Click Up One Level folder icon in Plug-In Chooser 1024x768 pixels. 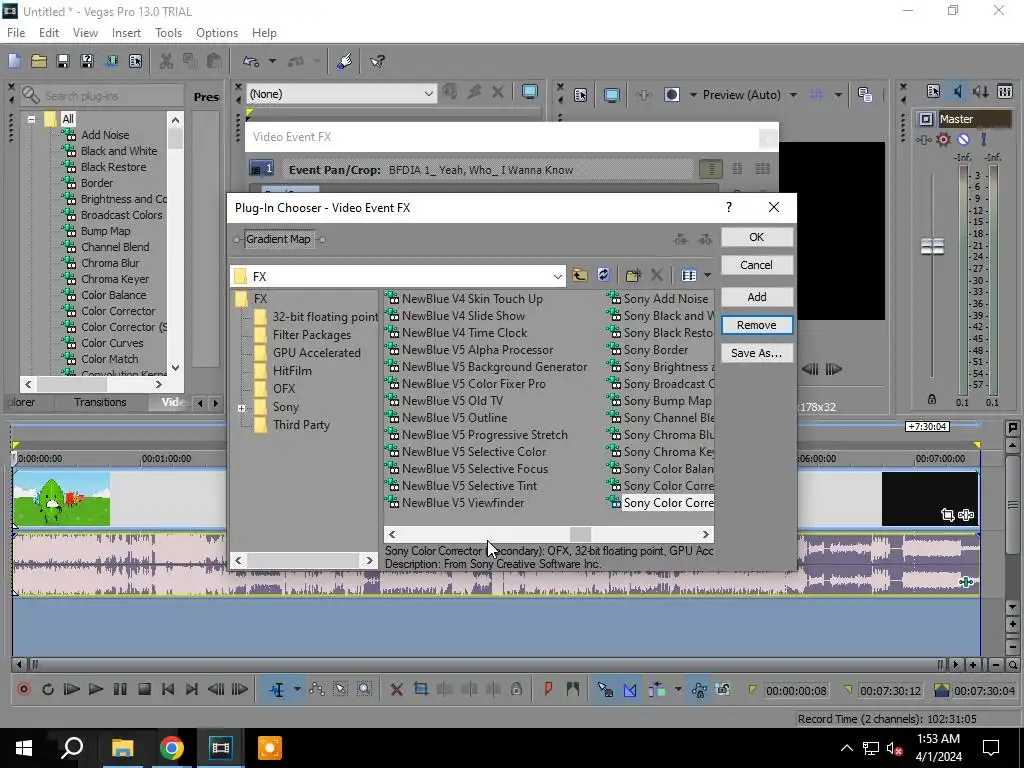tap(579, 275)
